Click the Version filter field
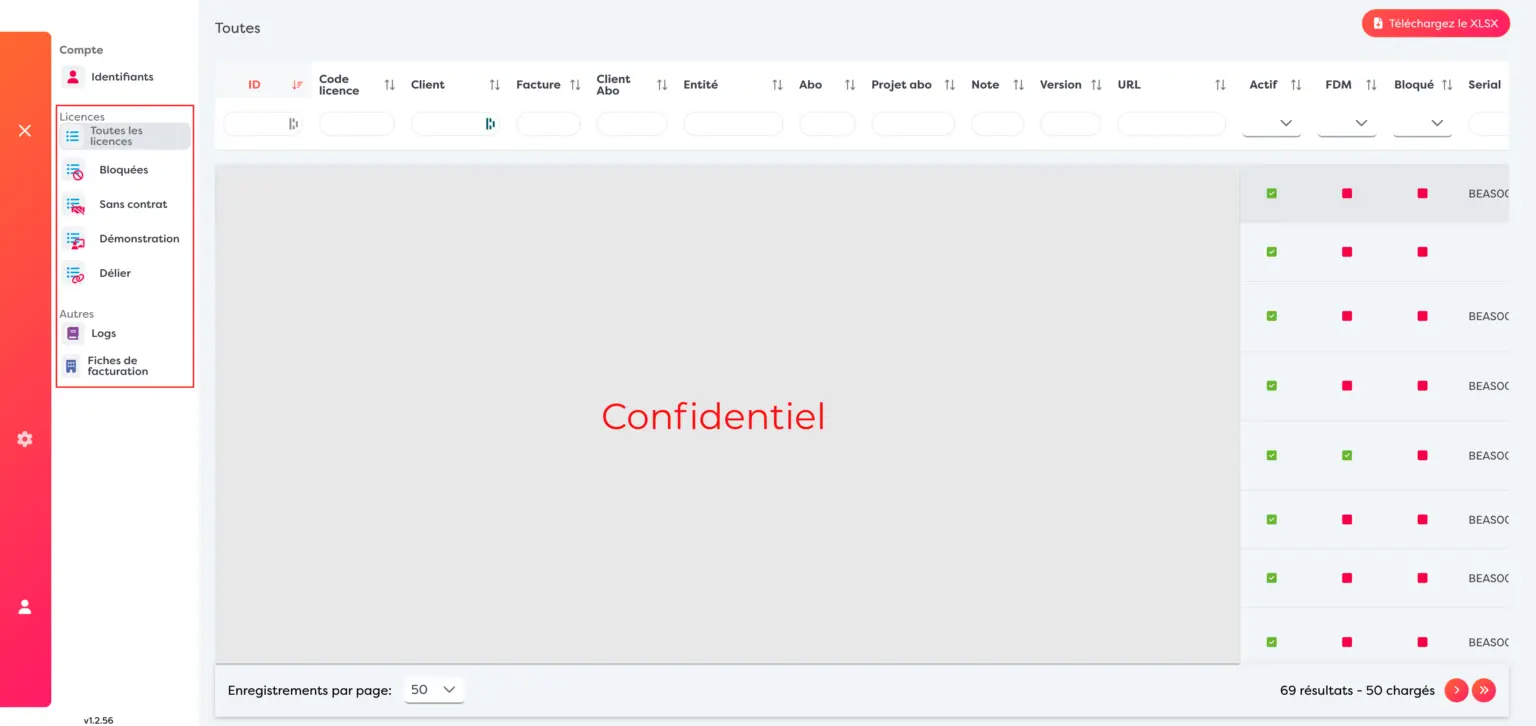 pos(1071,124)
